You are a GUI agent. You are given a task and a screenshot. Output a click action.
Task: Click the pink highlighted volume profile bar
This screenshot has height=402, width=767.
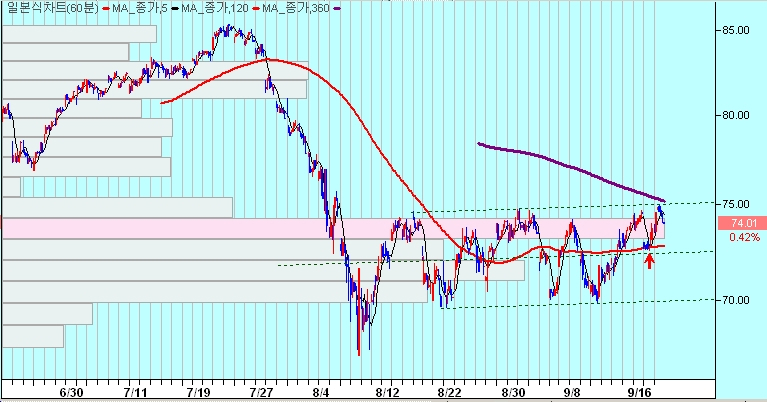333,228
